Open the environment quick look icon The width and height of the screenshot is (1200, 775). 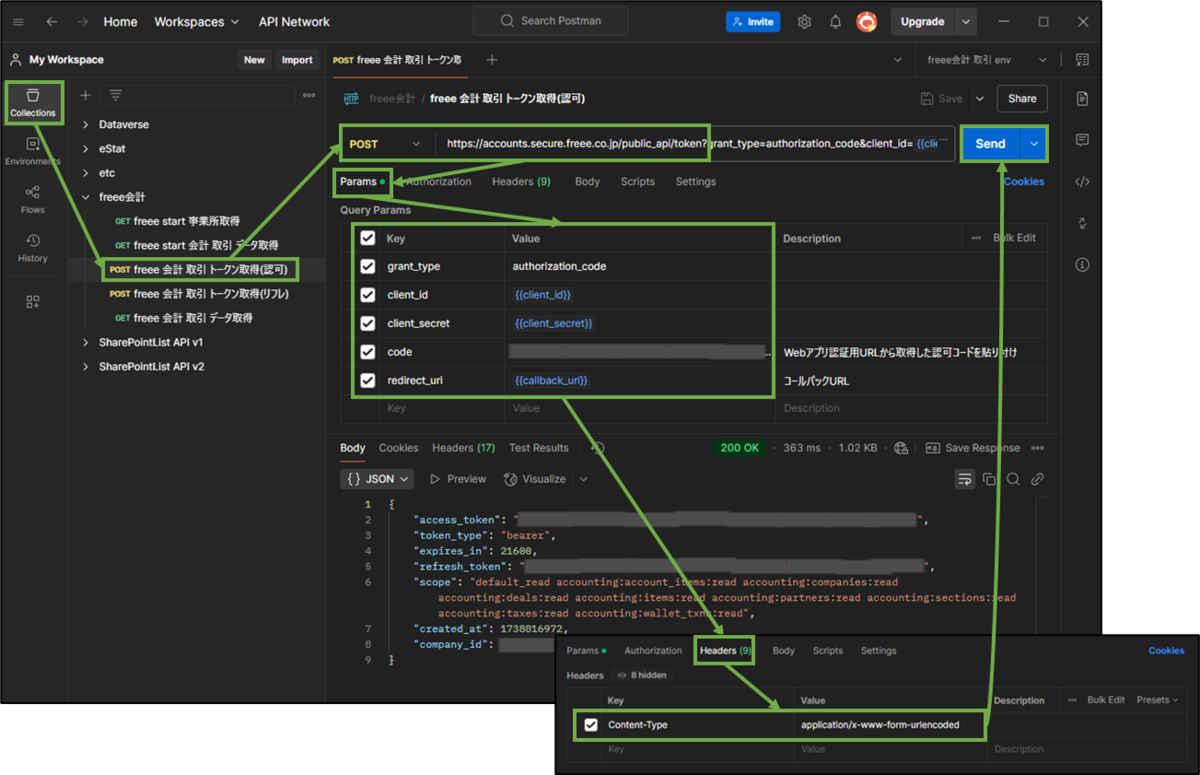click(x=1082, y=60)
